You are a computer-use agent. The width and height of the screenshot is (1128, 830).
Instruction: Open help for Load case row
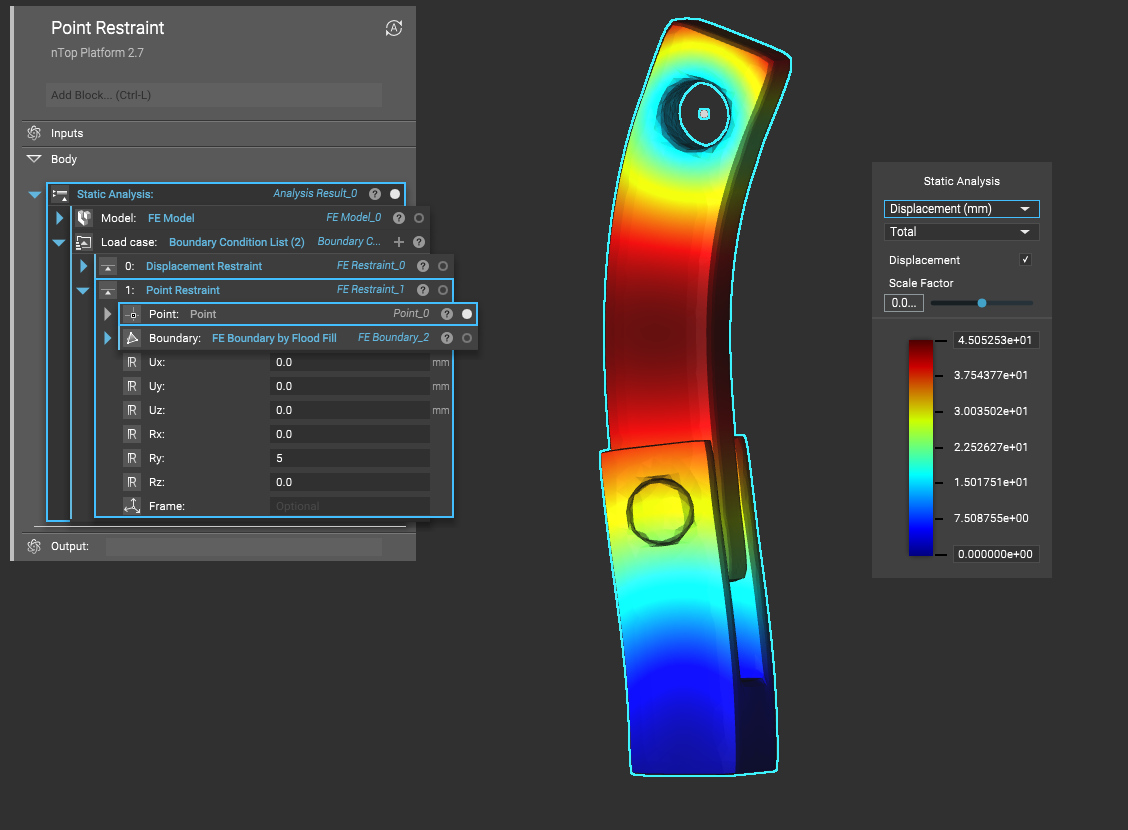[x=419, y=242]
